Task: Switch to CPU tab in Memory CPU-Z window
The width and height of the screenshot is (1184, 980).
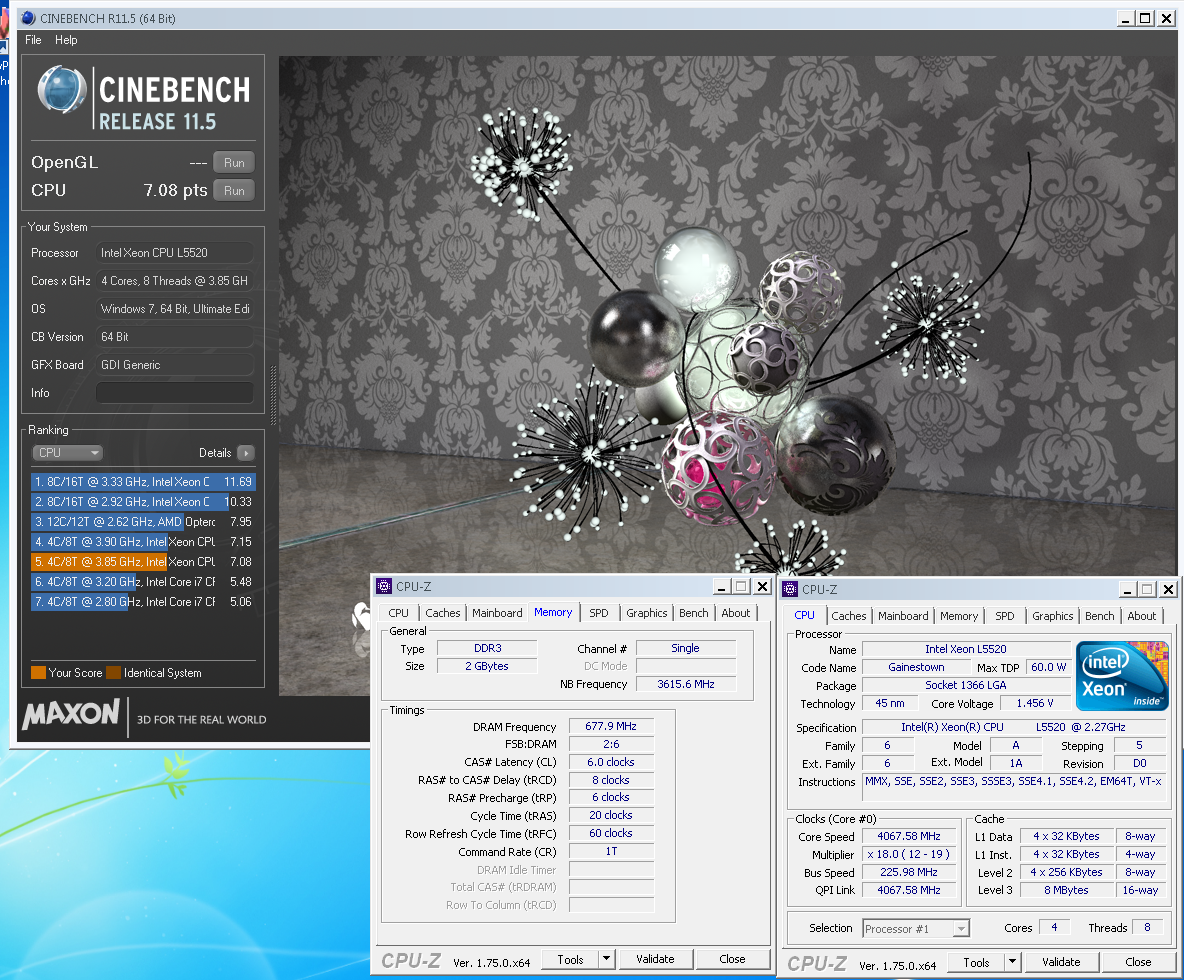Action: tap(399, 613)
